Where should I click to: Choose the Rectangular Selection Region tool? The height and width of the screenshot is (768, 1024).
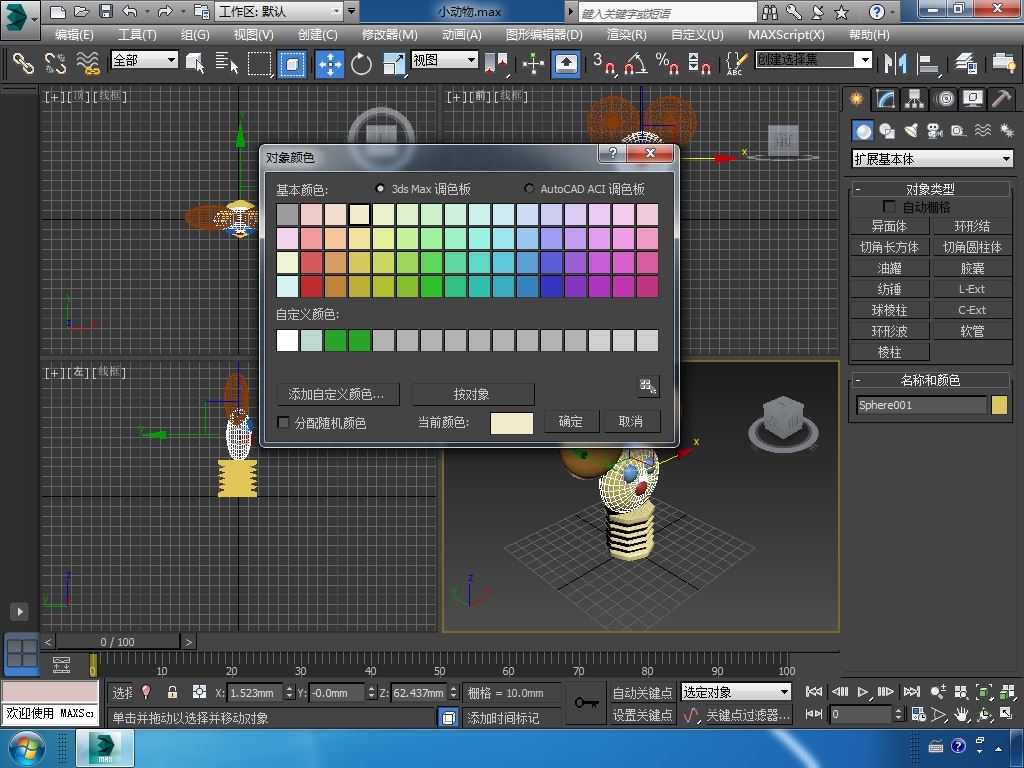pyautogui.click(x=259, y=63)
